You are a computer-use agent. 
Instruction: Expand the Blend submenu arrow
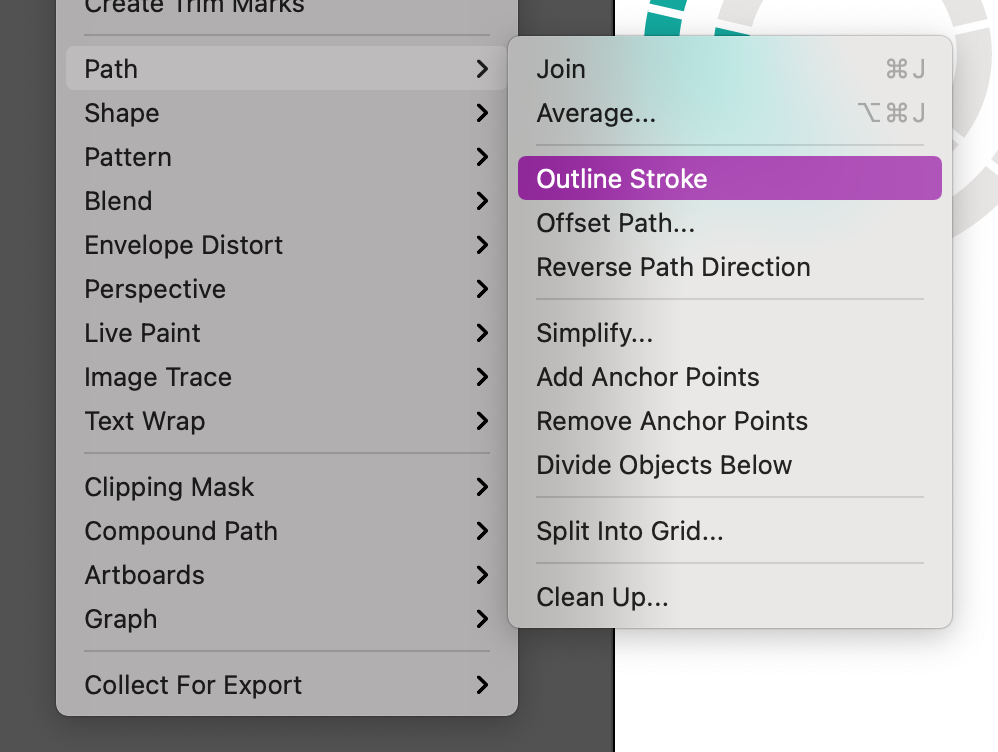(x=482, y=201)
